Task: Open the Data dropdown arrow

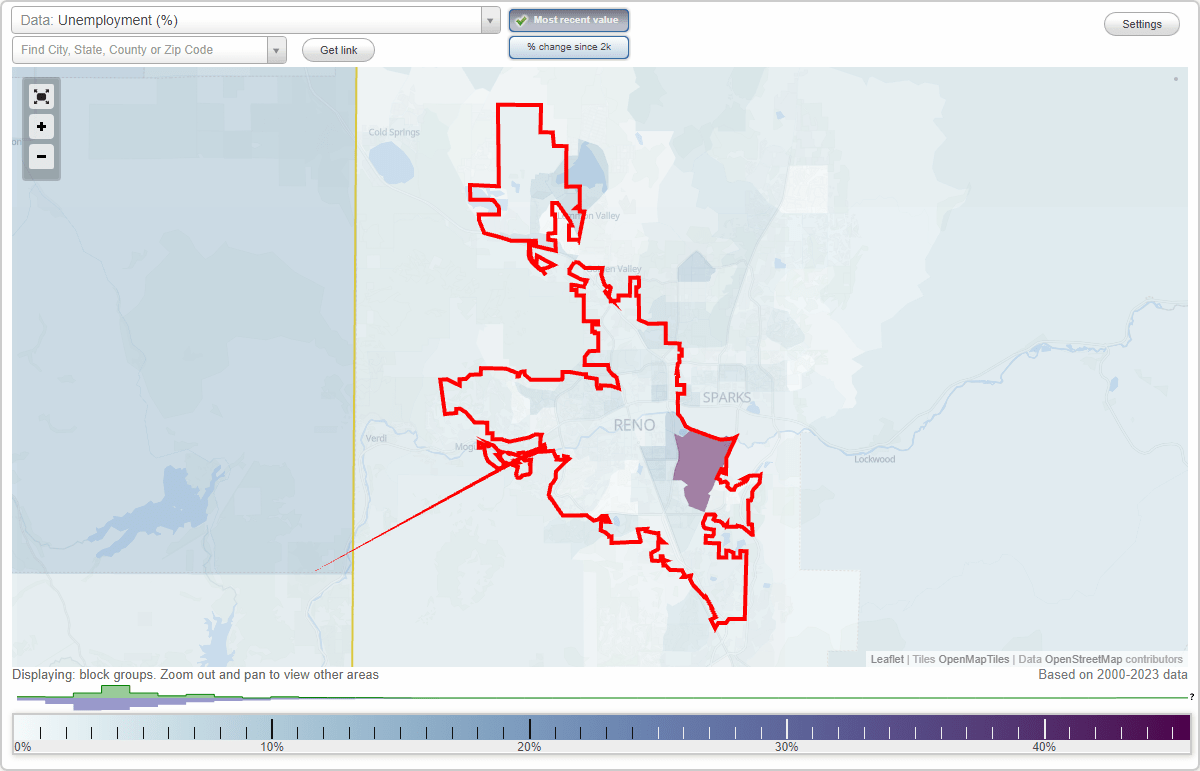Action: point(489,18)
